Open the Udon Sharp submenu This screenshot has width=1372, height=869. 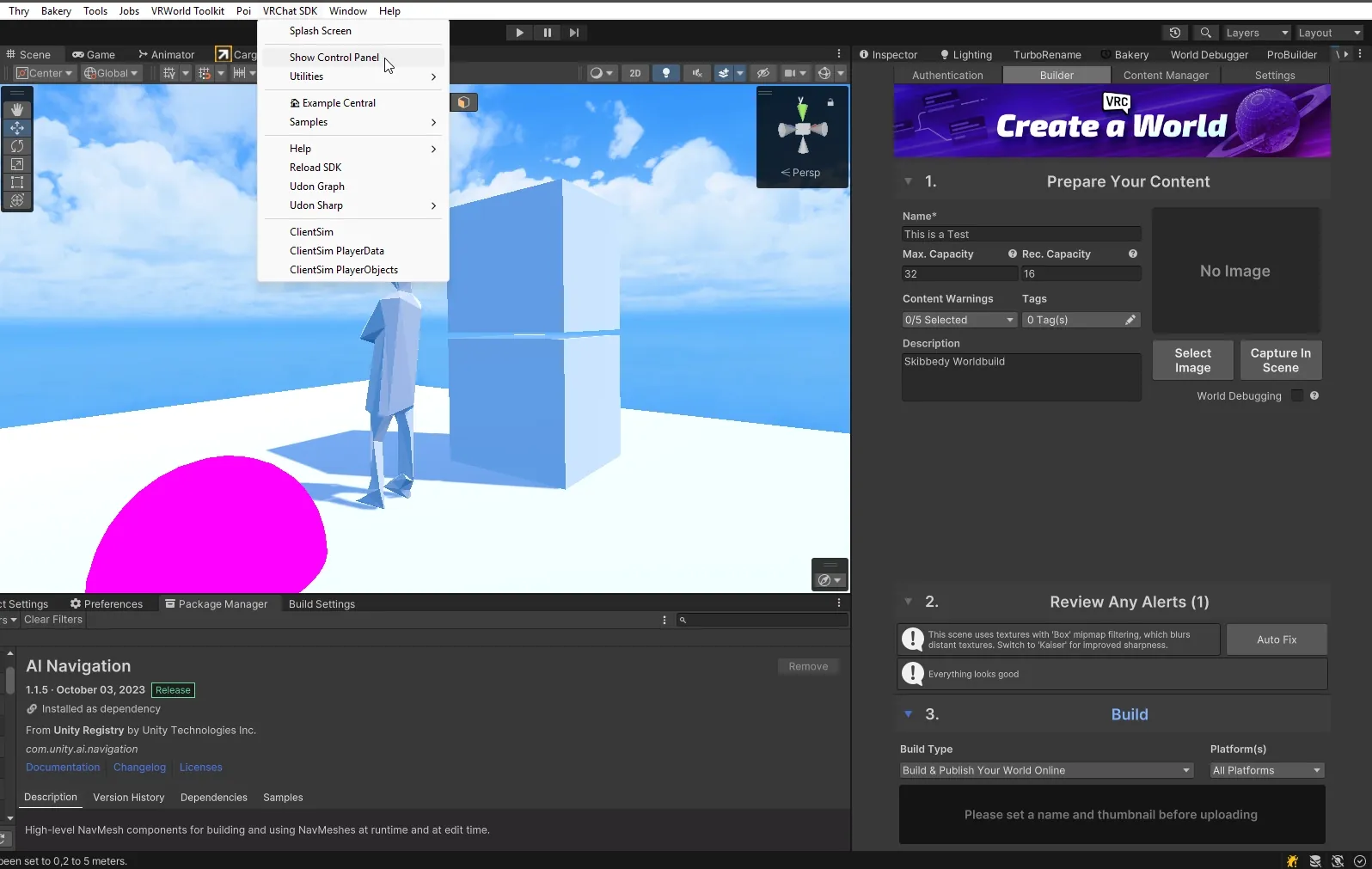coord(352,205)
